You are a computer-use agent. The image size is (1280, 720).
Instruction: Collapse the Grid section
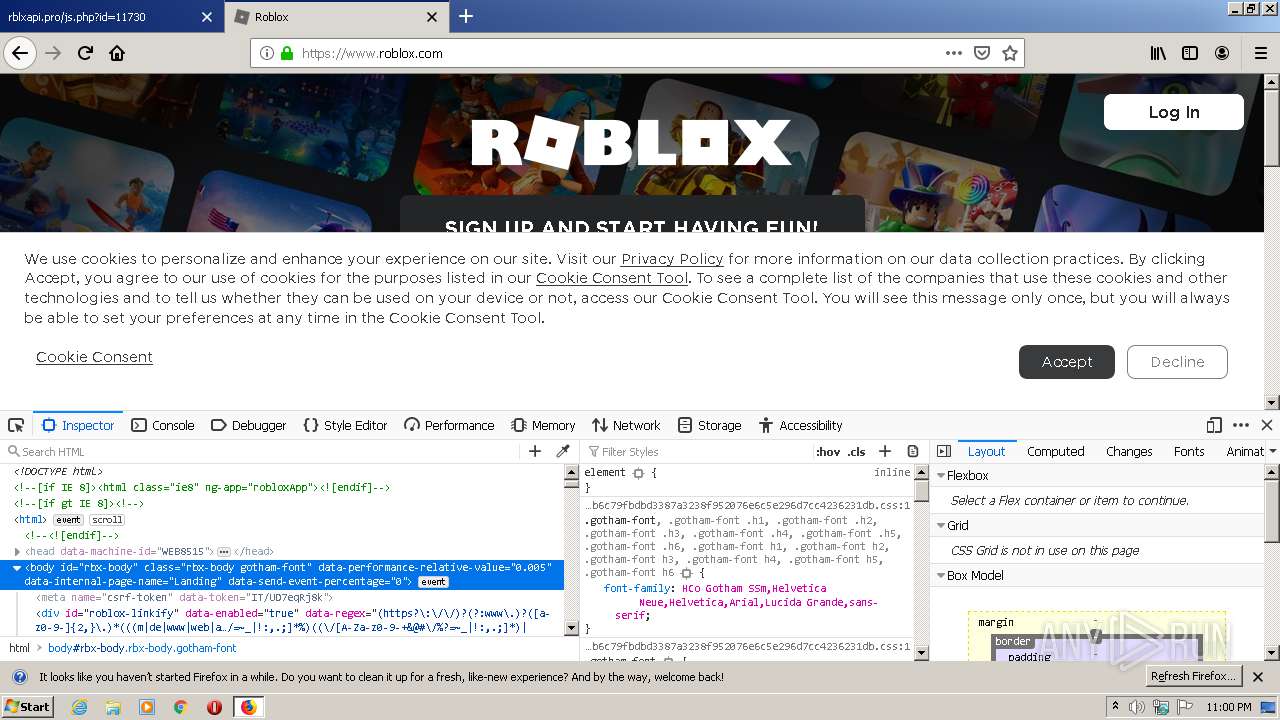click(941, 526)
